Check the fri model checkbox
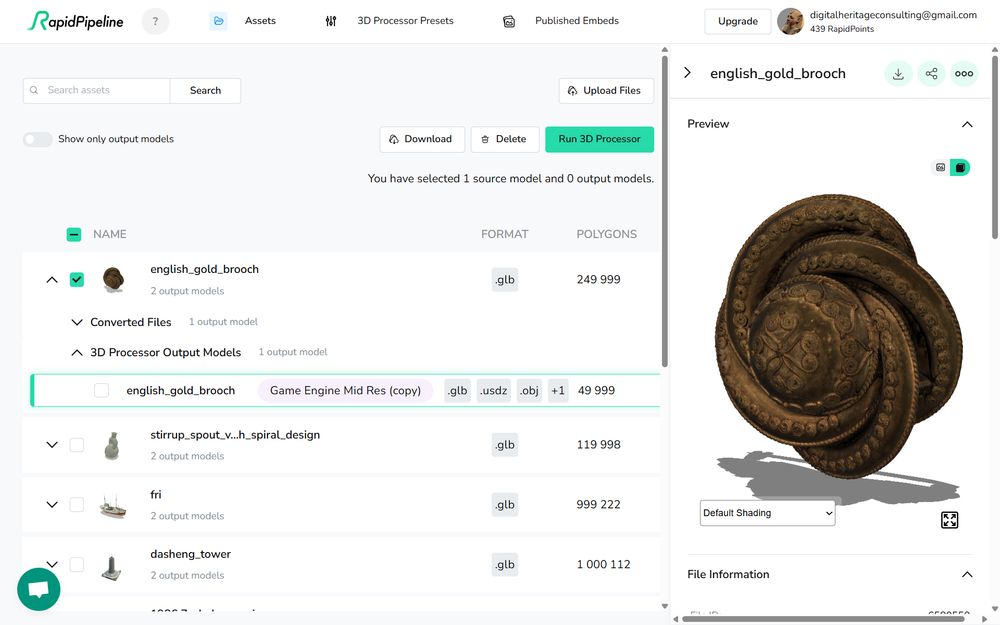Viewport: 1000px width, 625px height. 77,504
